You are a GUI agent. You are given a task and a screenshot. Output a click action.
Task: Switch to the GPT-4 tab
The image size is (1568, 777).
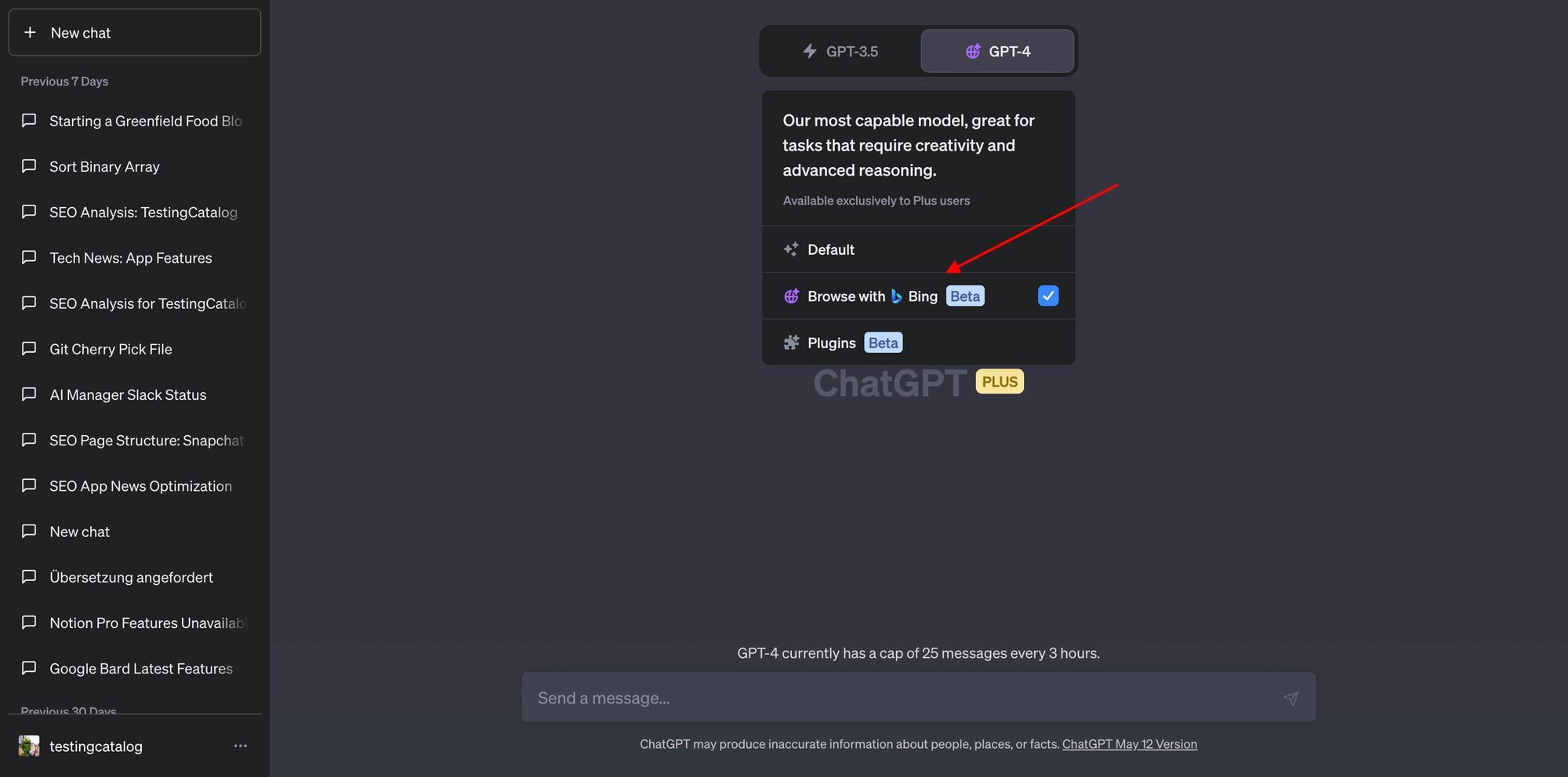tap(997, 50)
